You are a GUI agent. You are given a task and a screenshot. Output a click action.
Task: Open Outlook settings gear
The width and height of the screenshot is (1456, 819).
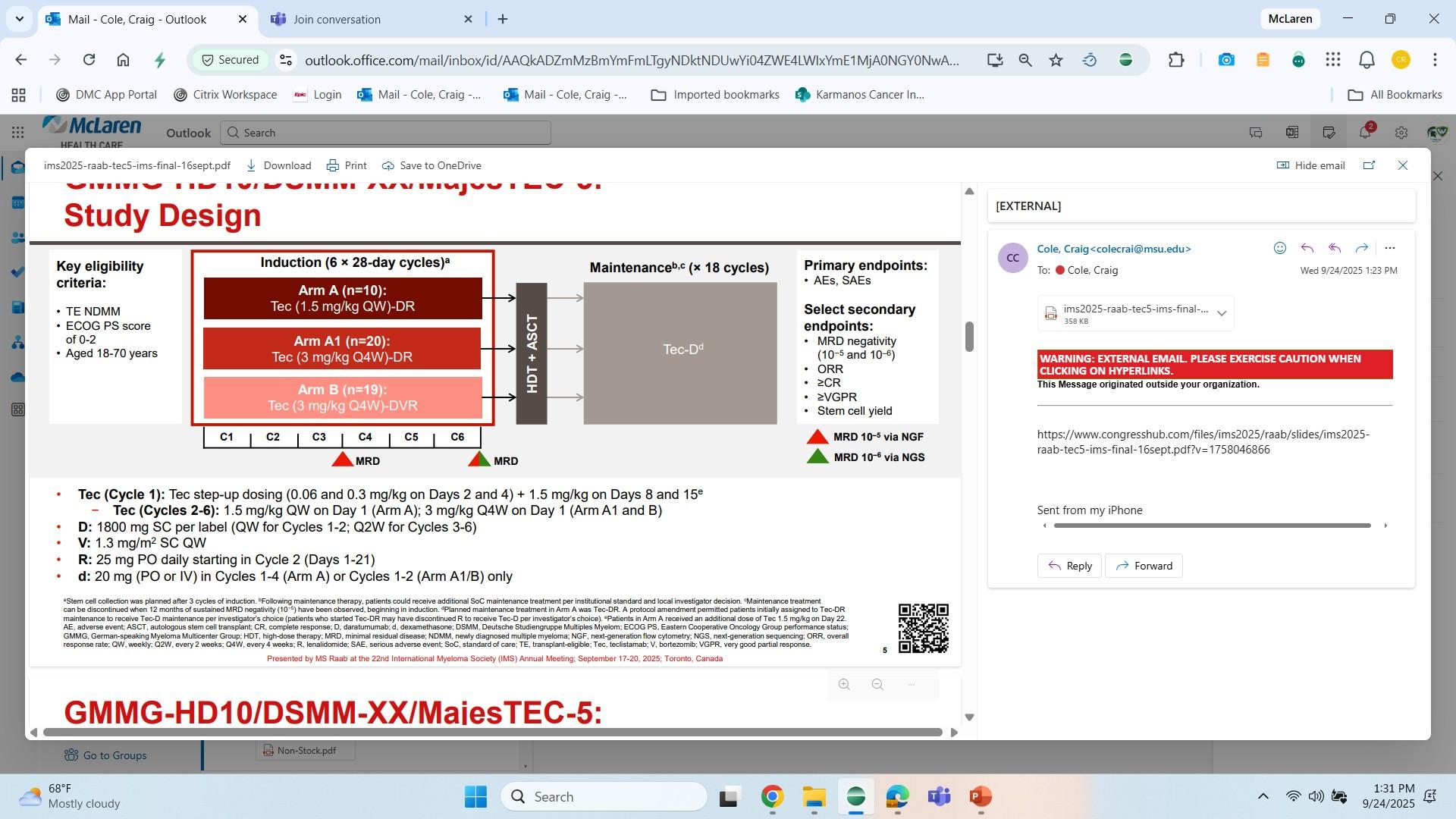1401,133
